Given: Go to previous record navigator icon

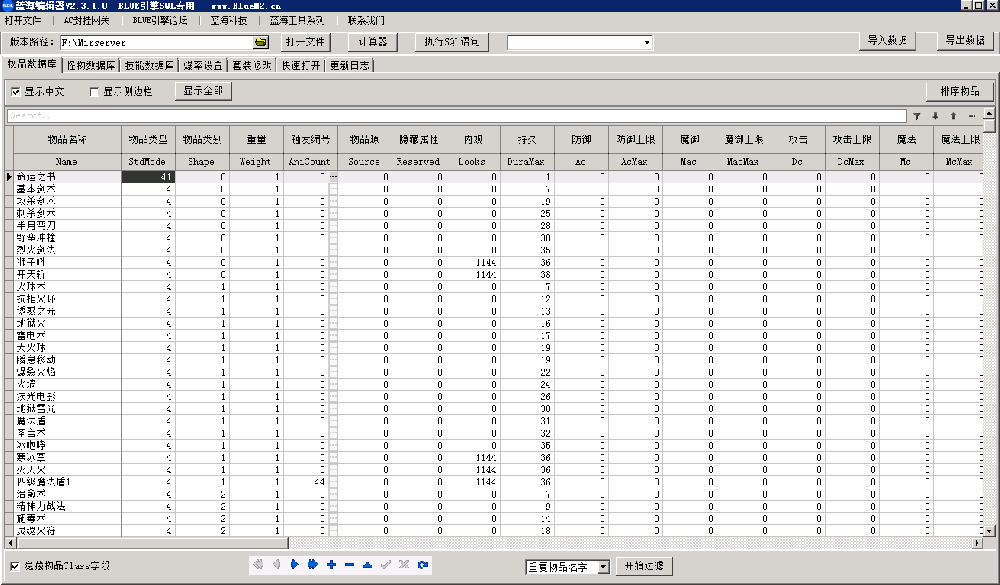Looking at the screenshot, I should 276,565.
